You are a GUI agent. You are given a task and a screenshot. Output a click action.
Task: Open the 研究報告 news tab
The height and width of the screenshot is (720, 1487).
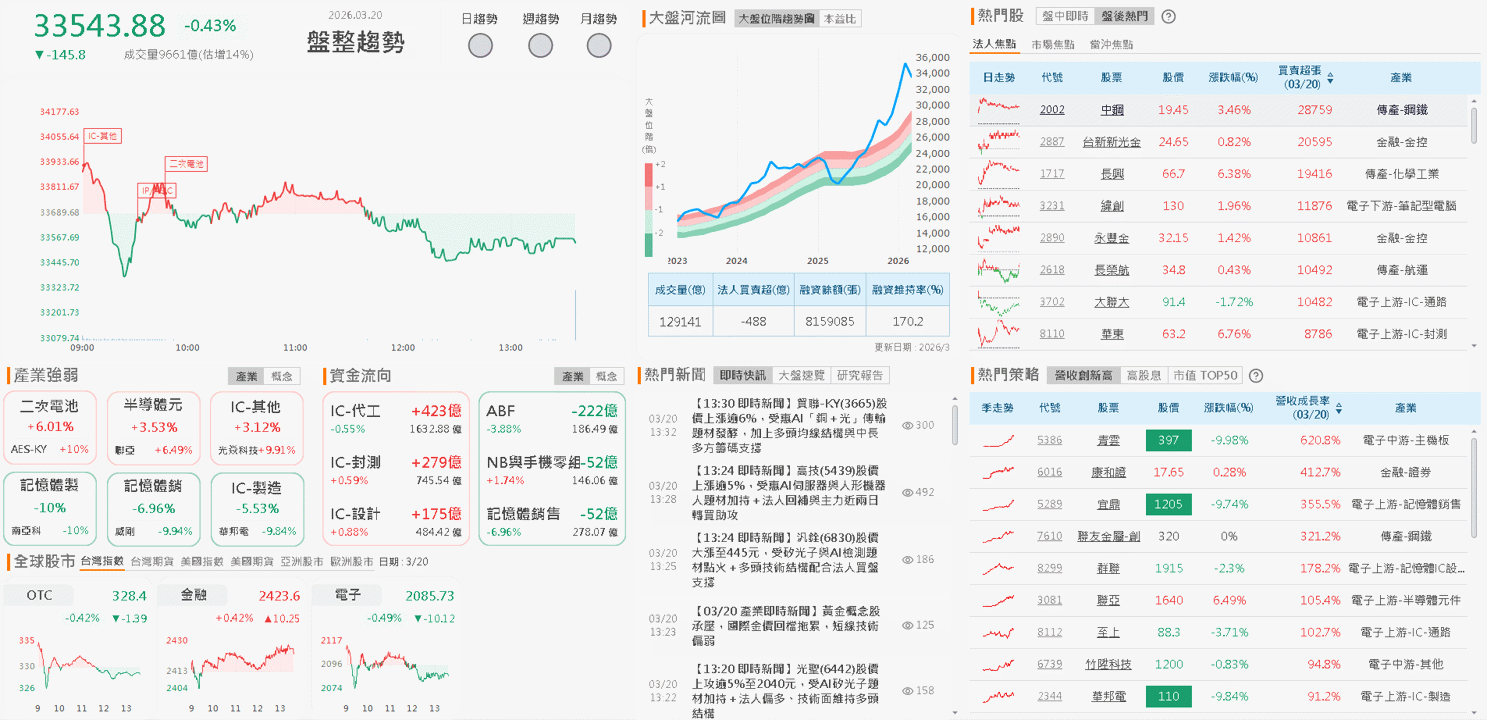860,376
